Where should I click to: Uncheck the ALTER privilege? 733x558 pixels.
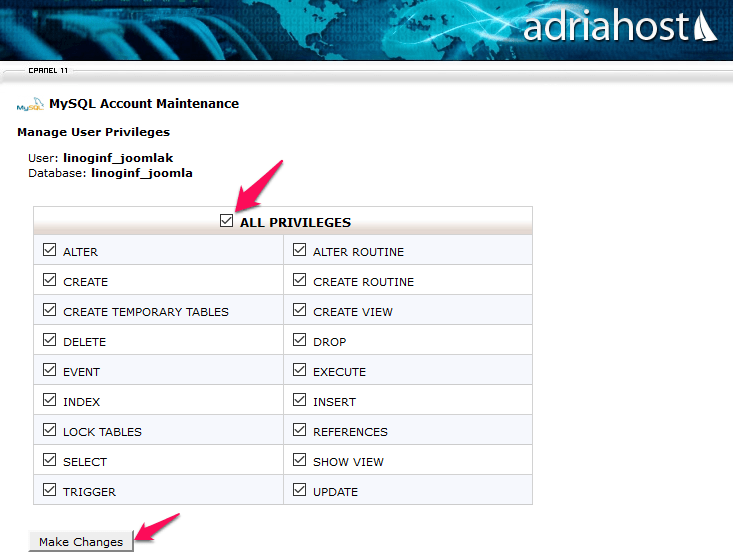(50, 250)
